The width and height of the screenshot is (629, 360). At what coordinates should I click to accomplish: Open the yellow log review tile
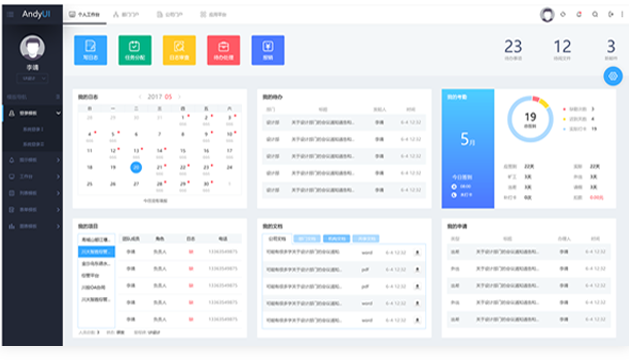pyautogui.click(x=179, y=50)
